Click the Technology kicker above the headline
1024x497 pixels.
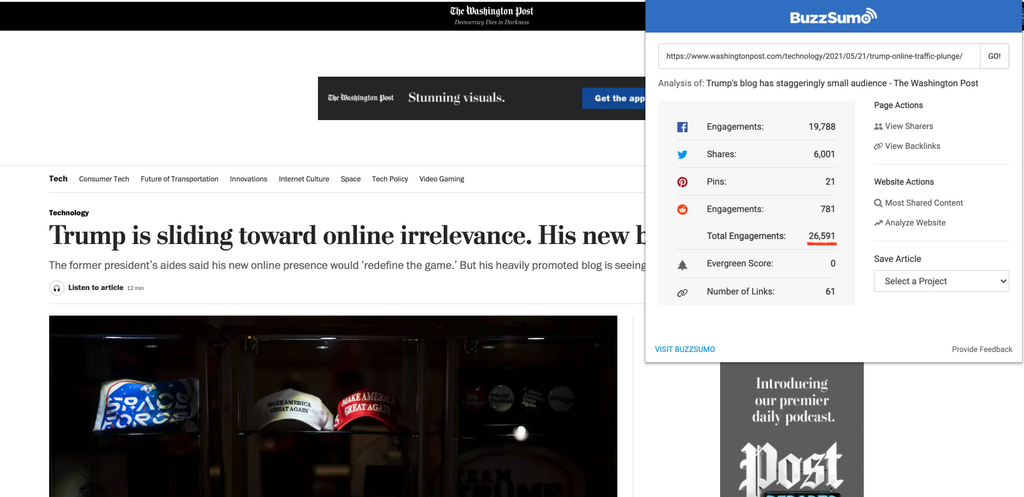point(69,213)
